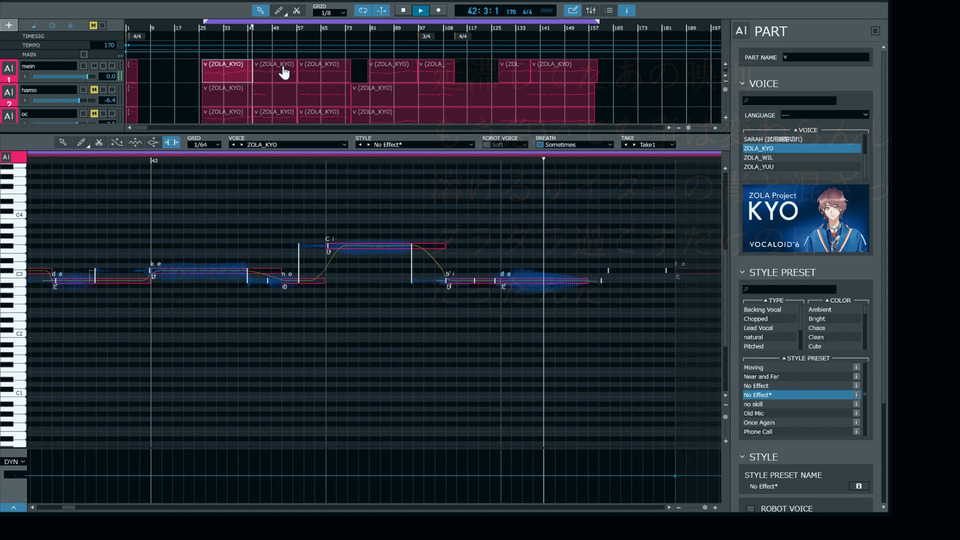Choose the Old Mic style preset
Image resolution: width=960 pixels, height=540 pixels.
[754, 413]
